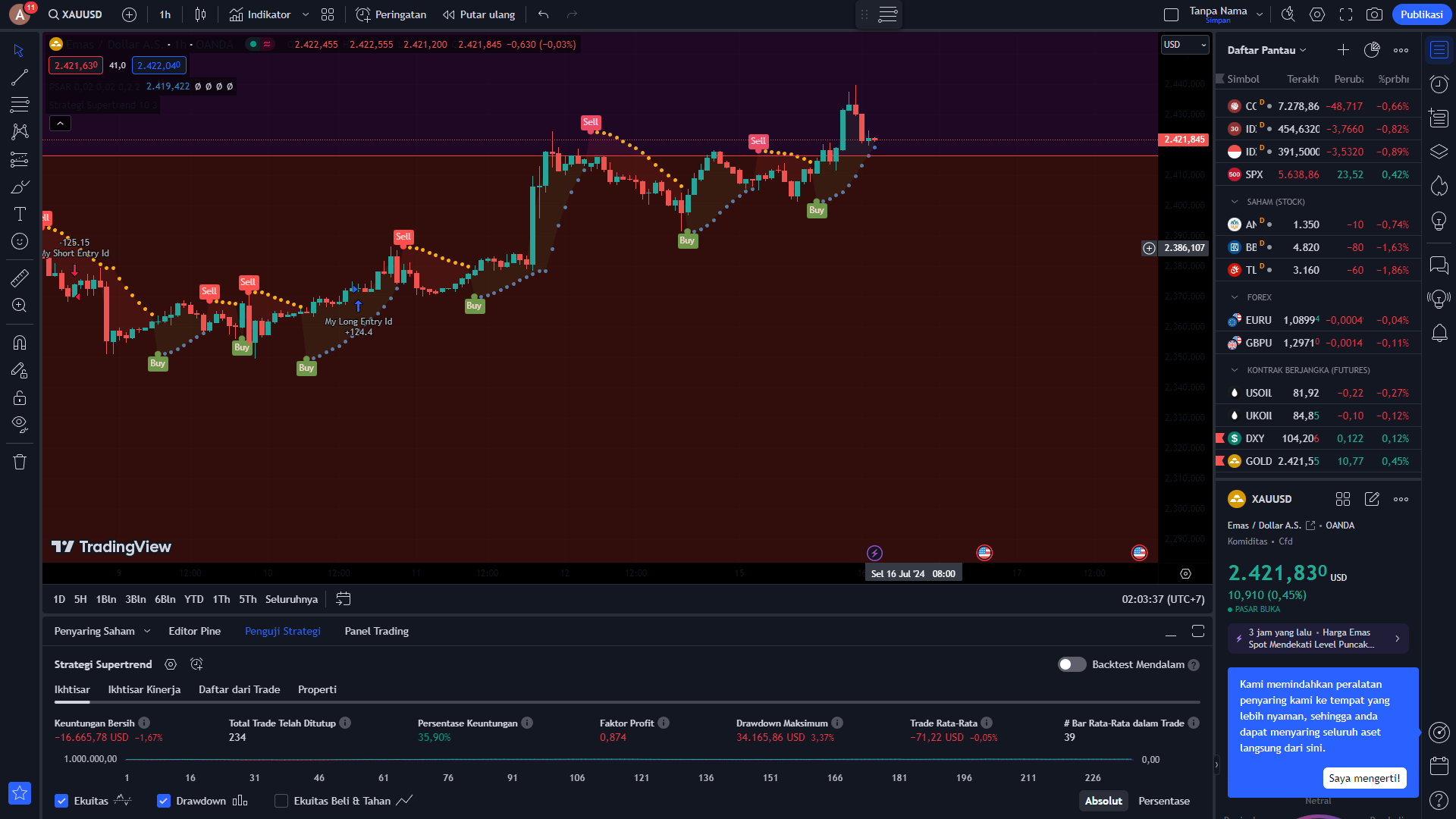Toggle Backtest Mendalam switch

[x=1072, y=664]
